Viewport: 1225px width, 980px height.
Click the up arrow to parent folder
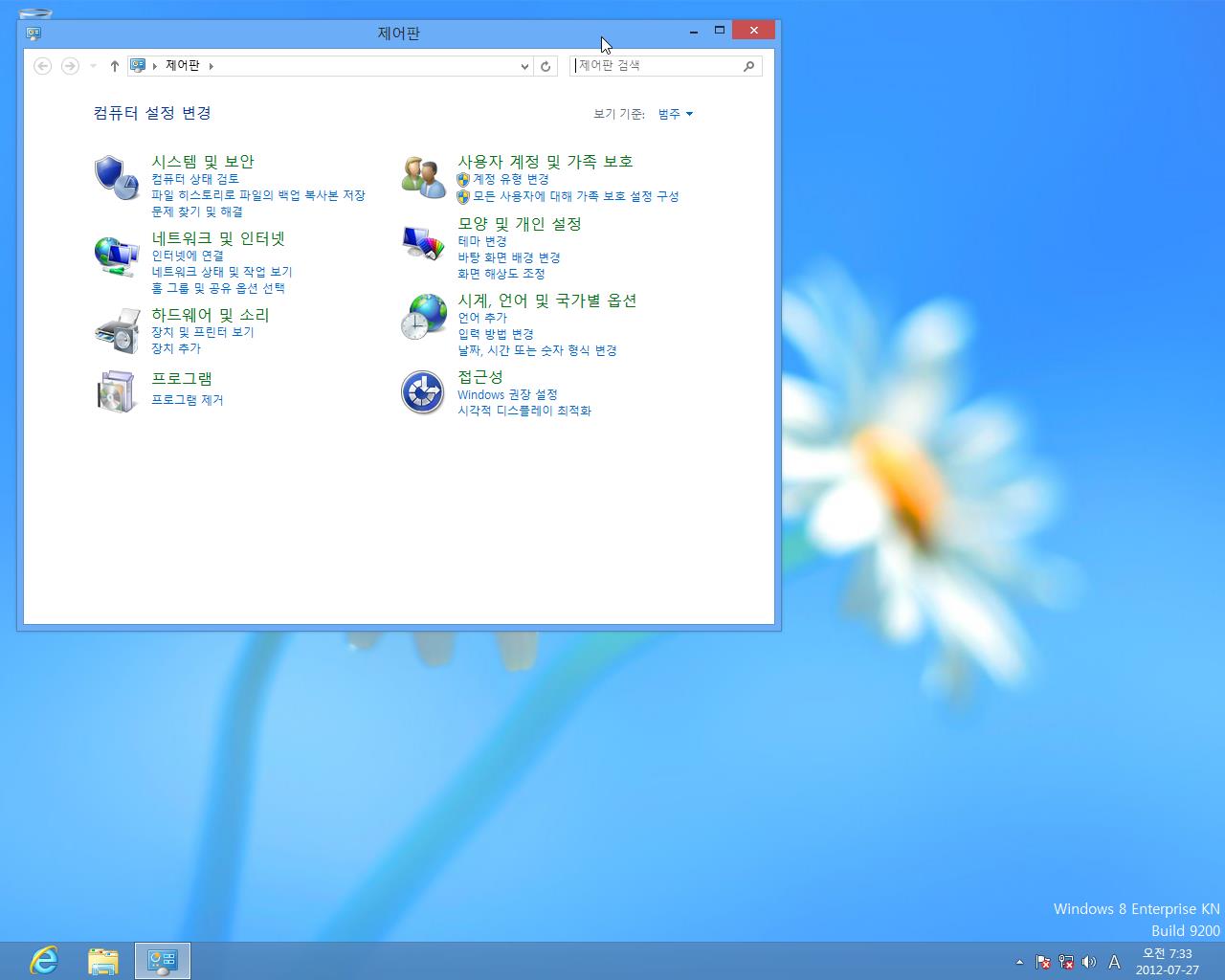pyautogui.click(x=115, y=66)
